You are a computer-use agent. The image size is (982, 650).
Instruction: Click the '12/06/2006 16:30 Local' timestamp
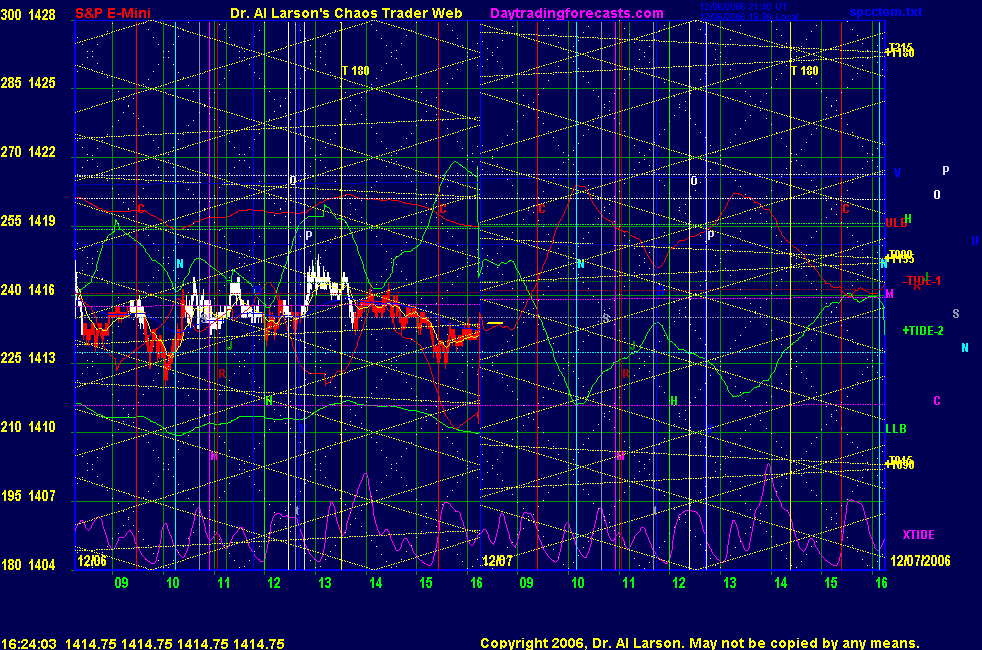pos(749,16)
